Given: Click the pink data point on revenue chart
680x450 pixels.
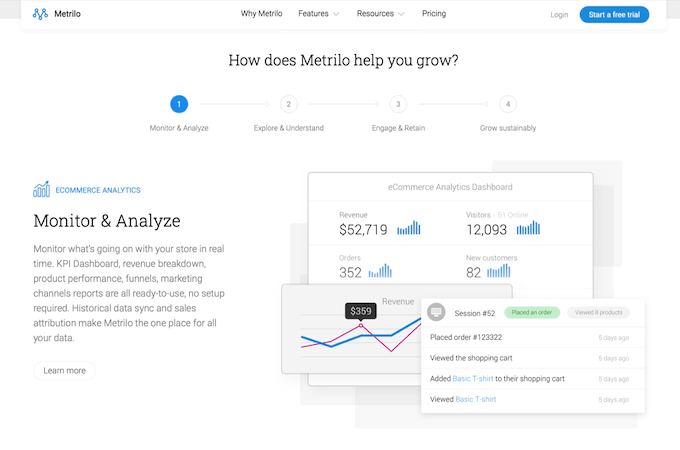Looking at the screenshot, I should pyautogui.click(x=361, y=326).
